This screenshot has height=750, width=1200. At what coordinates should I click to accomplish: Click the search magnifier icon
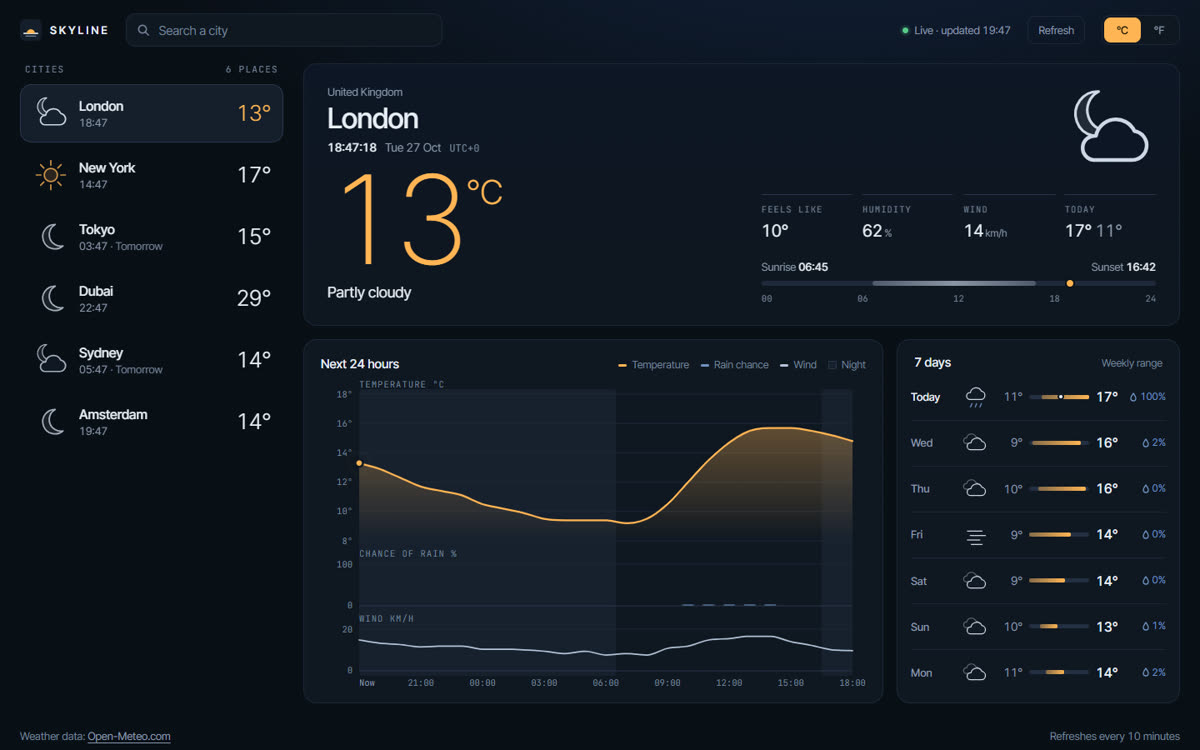(x=144, y=31)
